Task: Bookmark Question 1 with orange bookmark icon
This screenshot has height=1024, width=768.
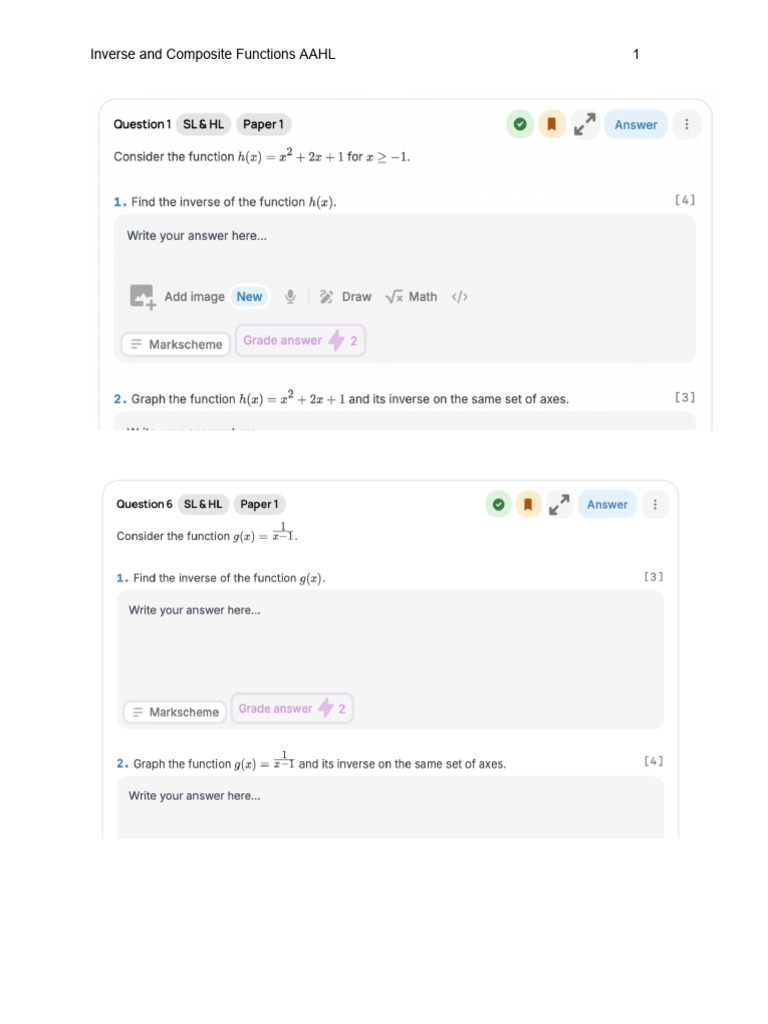Action: [x=551, y=125]
